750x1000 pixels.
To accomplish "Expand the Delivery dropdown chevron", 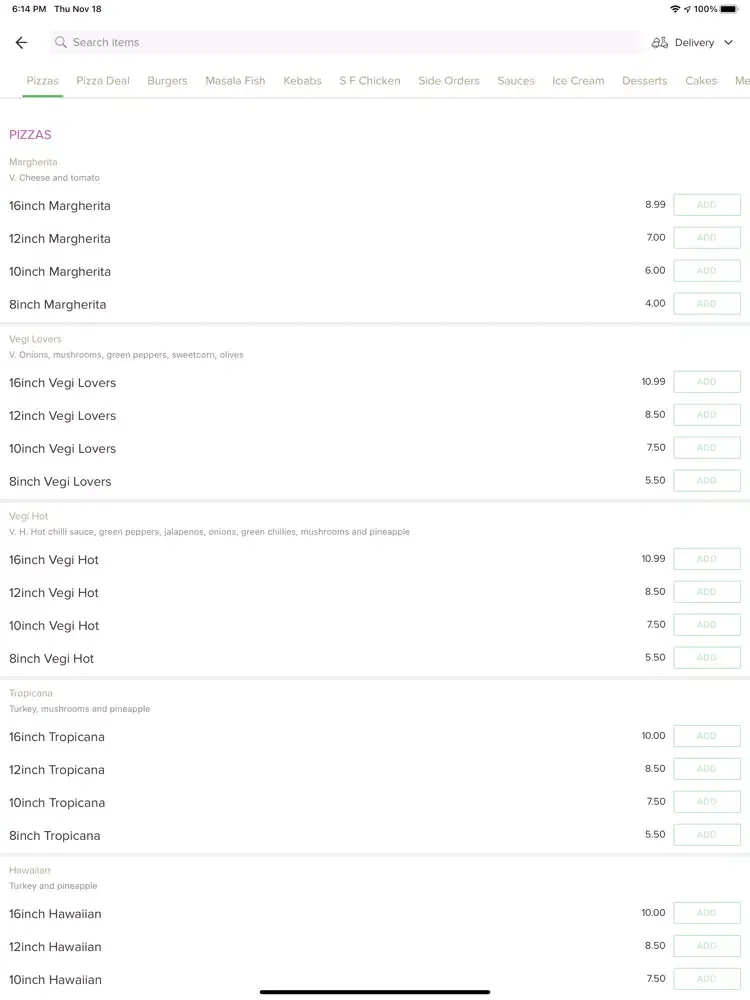I will pos(728,43).
